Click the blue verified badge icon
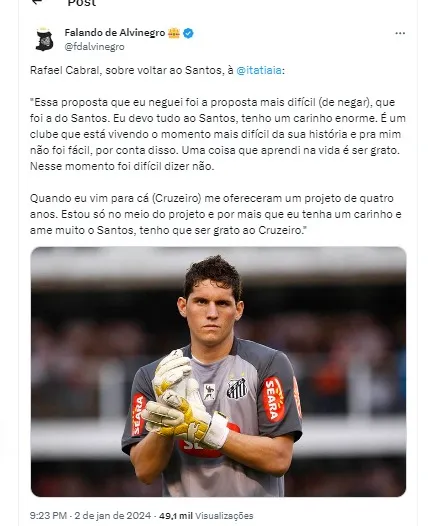The width and height of the screenshot is (430, 526). pos(188,33)
